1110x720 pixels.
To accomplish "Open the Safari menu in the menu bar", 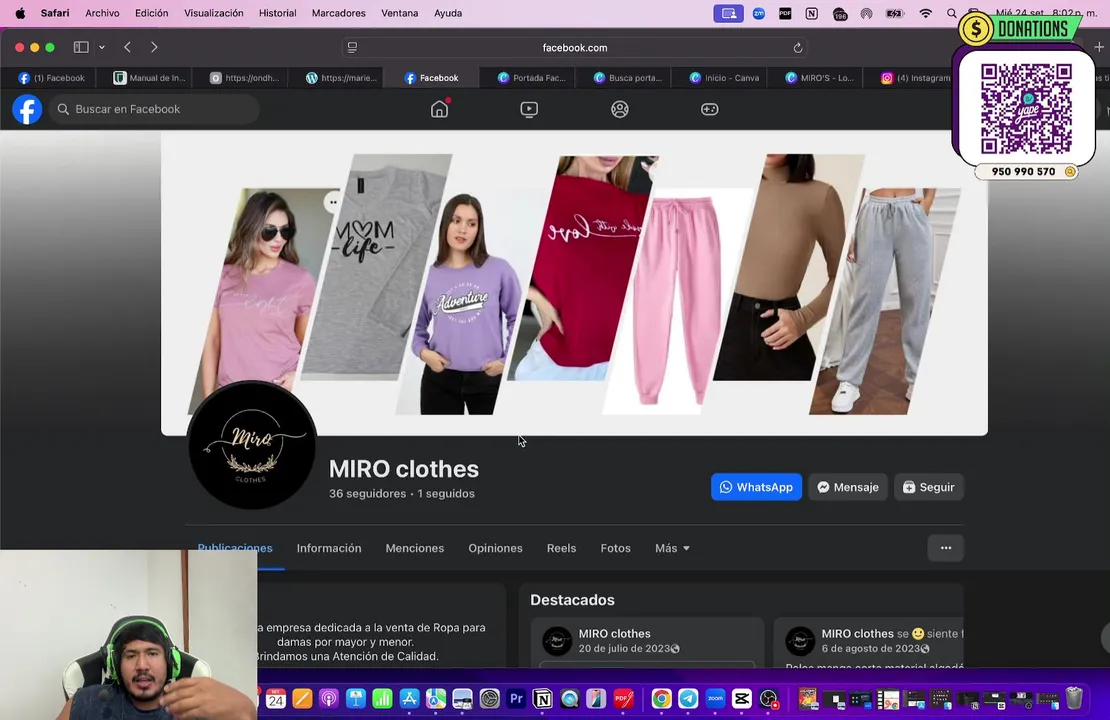I will pyautogui.click(x=55, y=13).
